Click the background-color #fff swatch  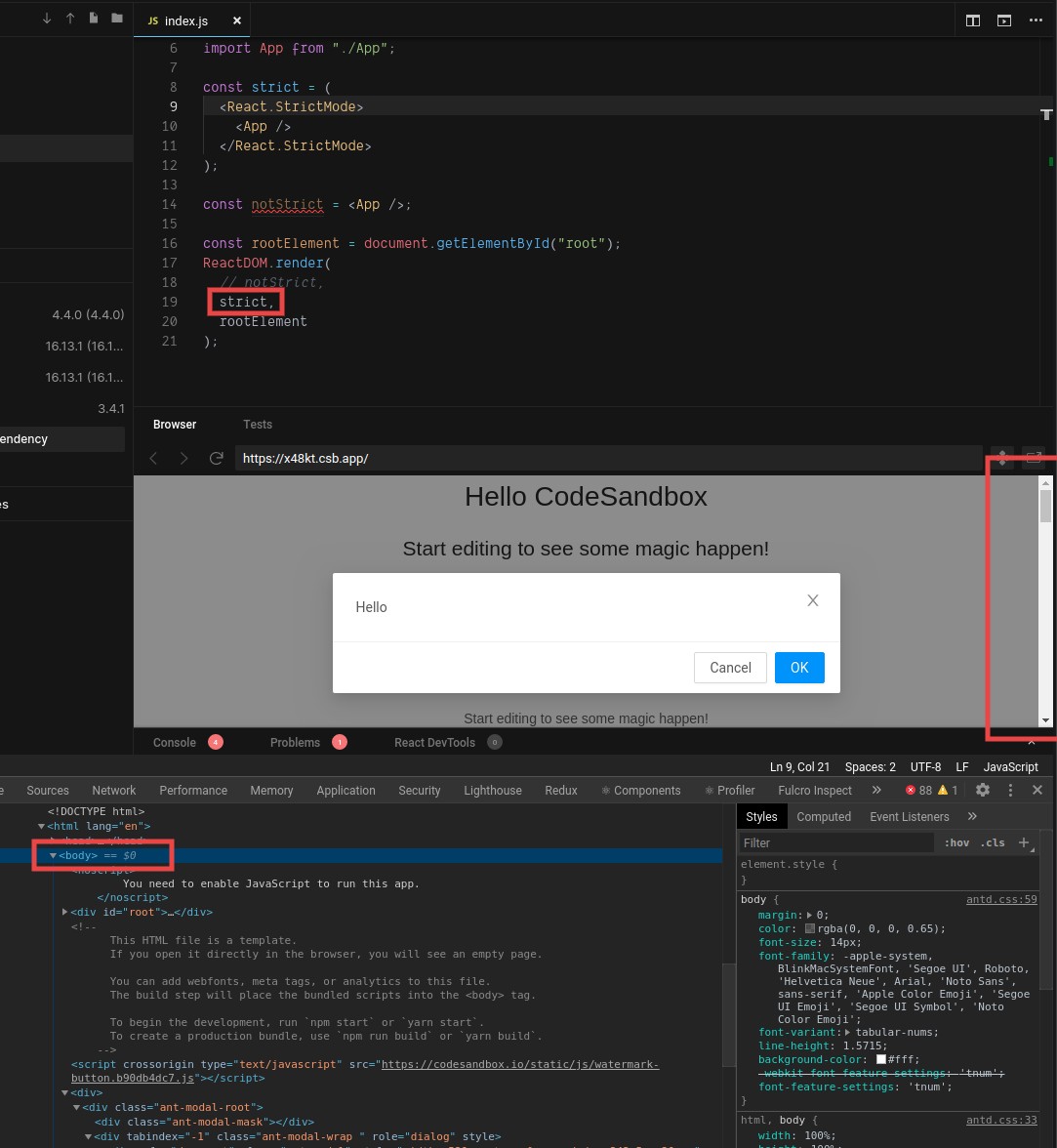(880, 1059)
